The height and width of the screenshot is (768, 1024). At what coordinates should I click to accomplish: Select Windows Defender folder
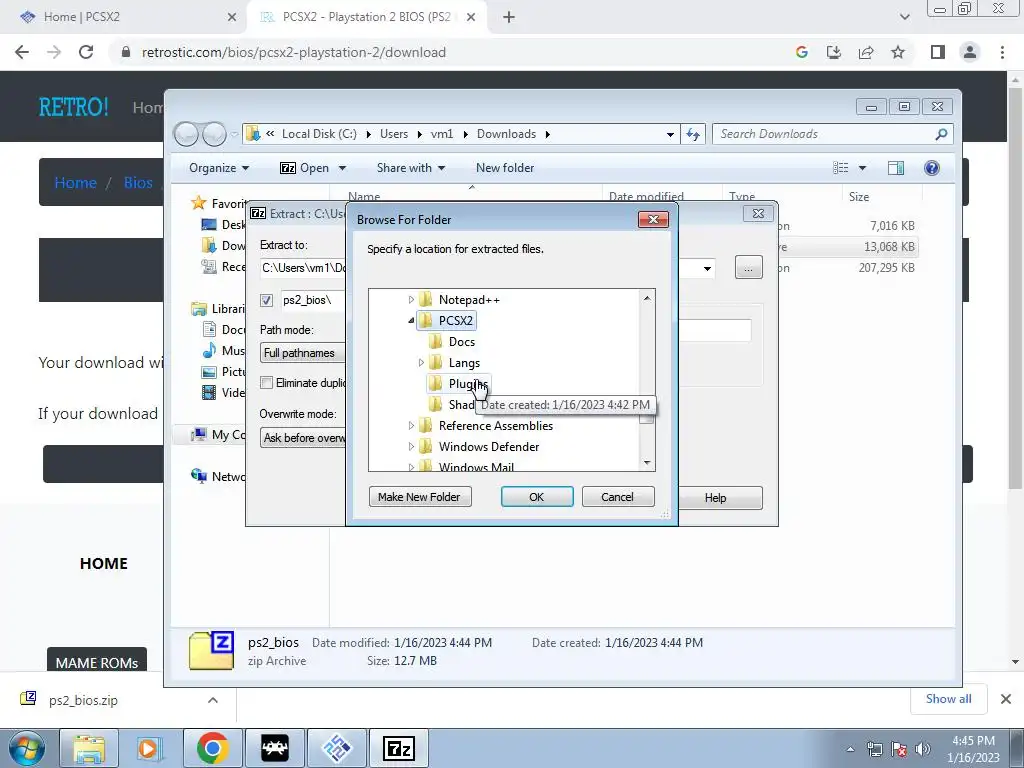click(x=488, y=447)
